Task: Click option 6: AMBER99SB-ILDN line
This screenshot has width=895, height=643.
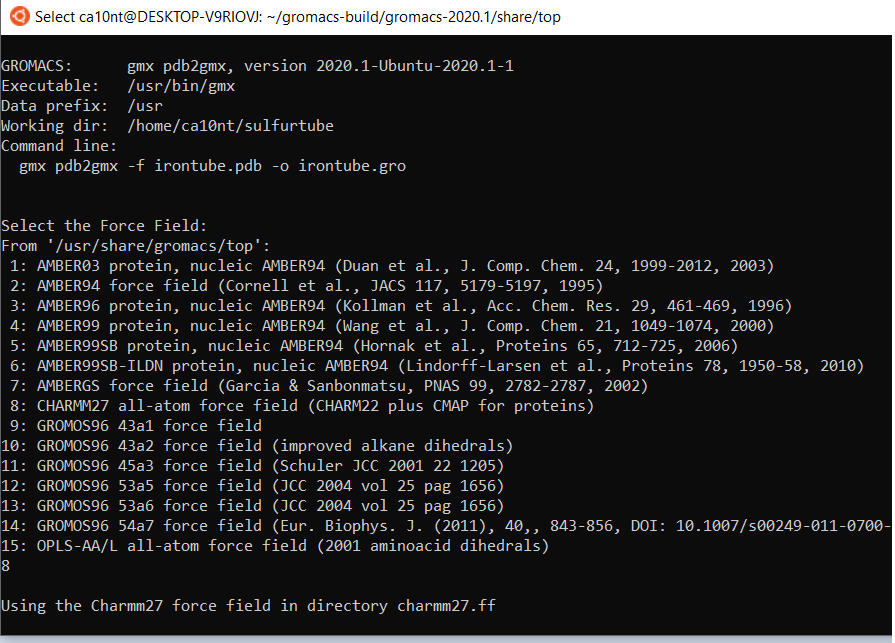Action: (x=437, y=366)
